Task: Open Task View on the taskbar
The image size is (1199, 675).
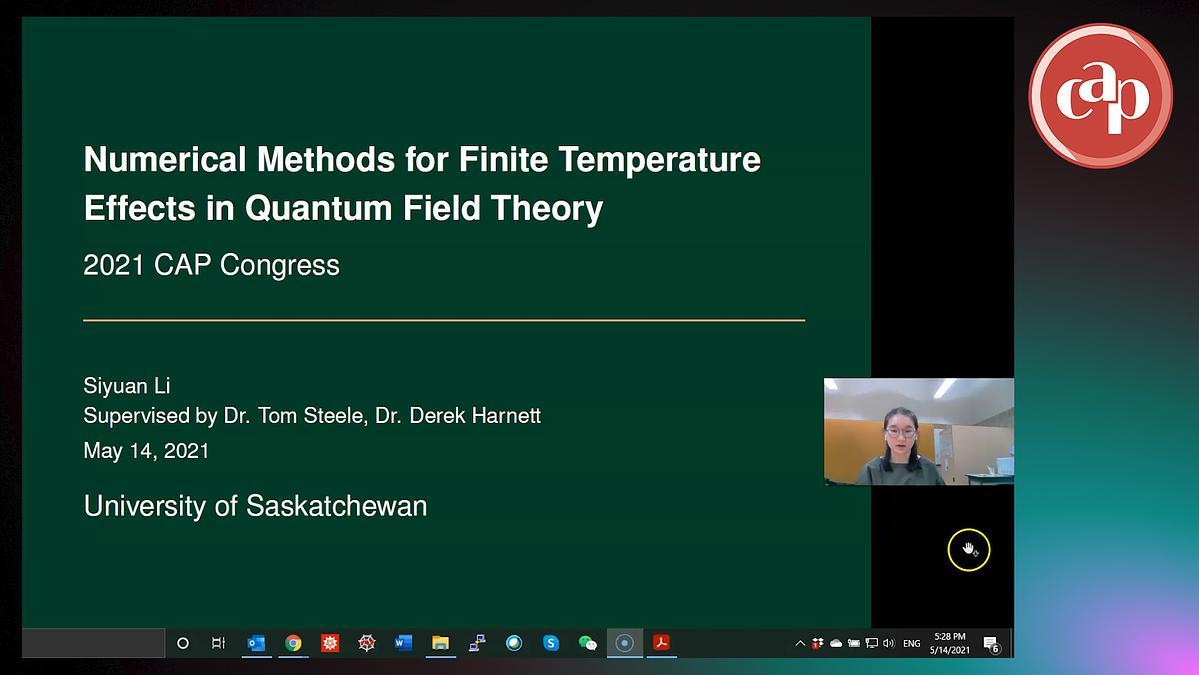Action: point(219,643)
